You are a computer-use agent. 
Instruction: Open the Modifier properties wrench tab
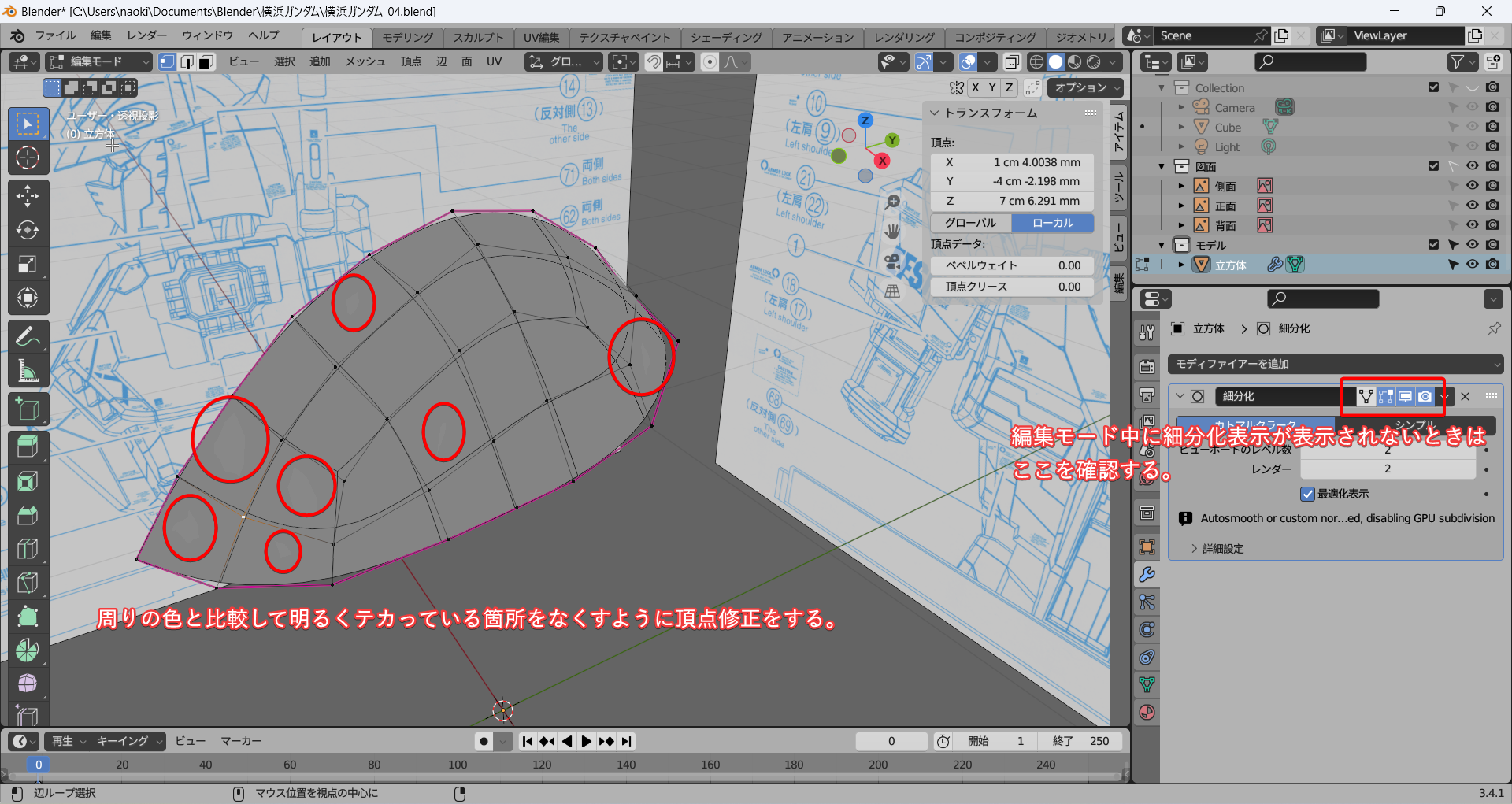(x=1147, y=575)
